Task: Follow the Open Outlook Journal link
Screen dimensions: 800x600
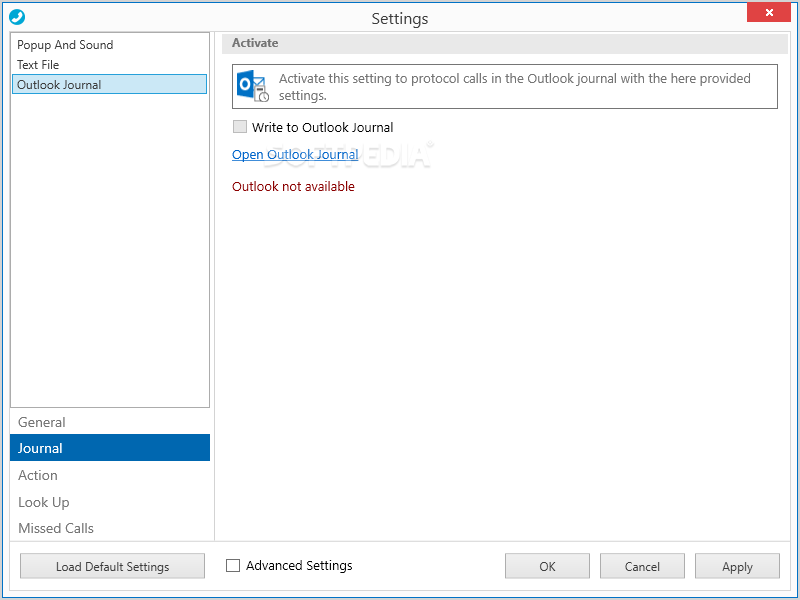Action: point(295,155)
